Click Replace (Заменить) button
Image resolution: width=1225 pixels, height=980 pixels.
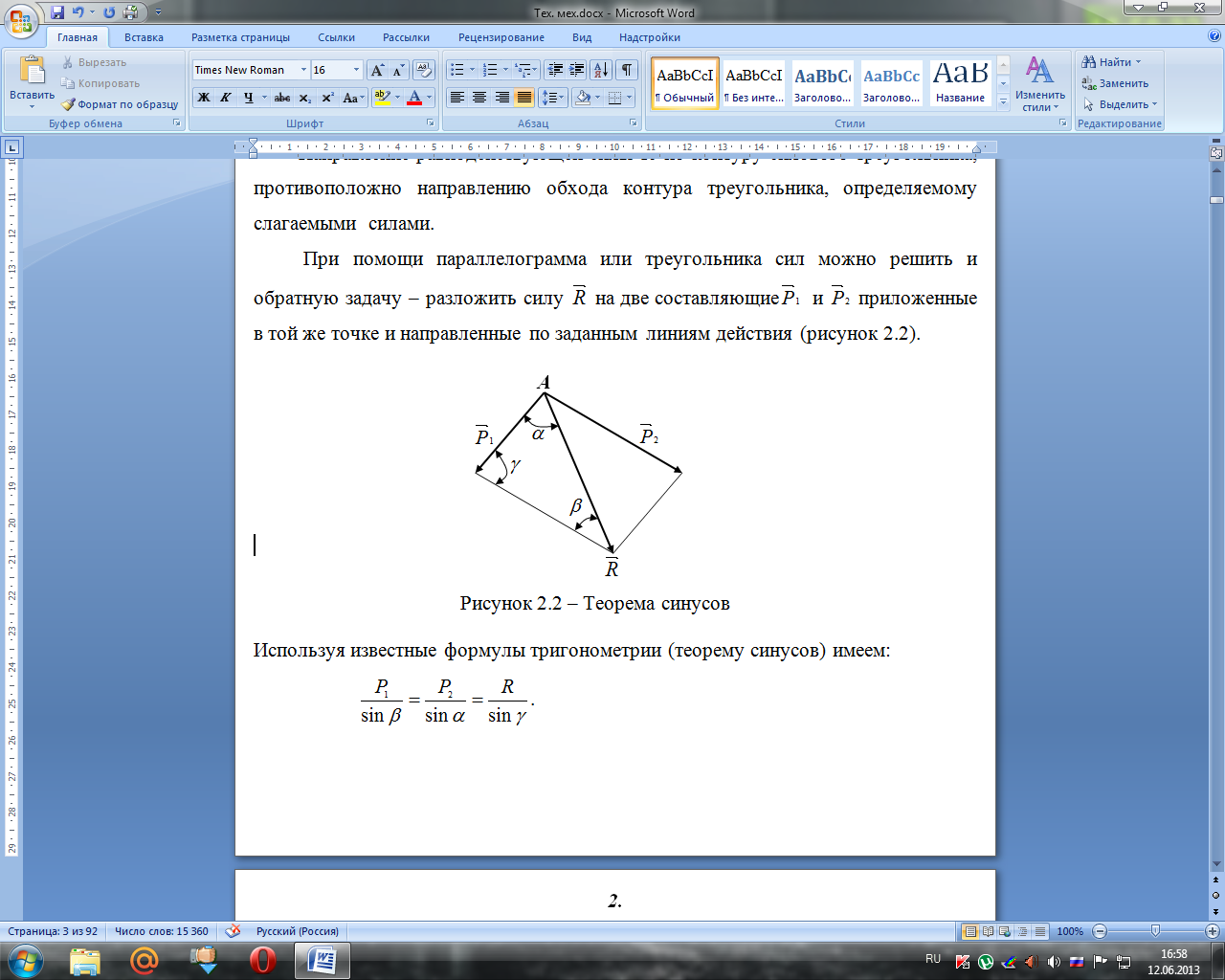coord(1115,83)
